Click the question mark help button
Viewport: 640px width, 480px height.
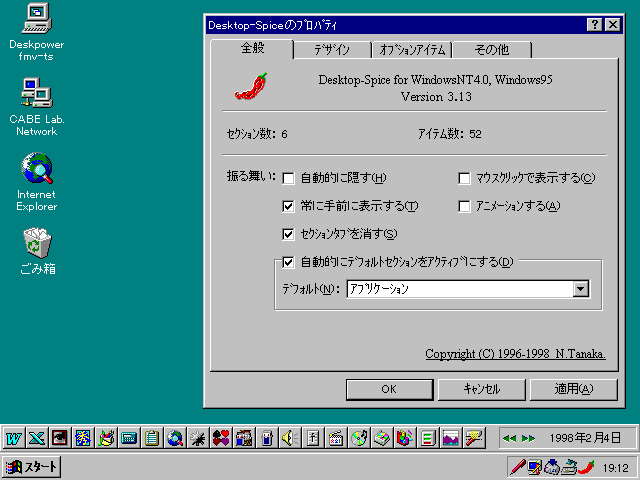tap(595, 25)
